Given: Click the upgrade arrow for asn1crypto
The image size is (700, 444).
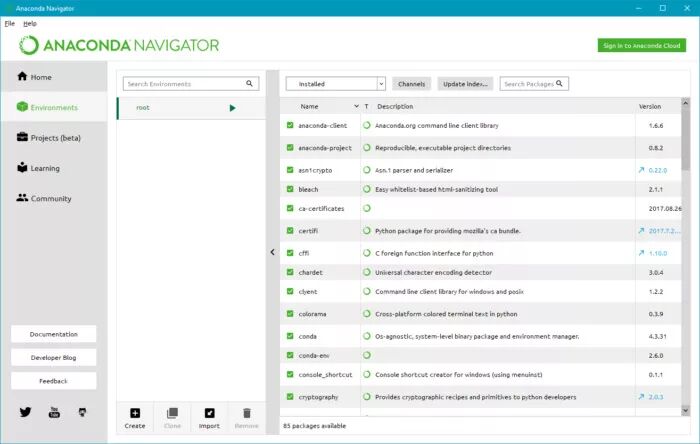Looking at the screenshot, I should coord(641,170).
